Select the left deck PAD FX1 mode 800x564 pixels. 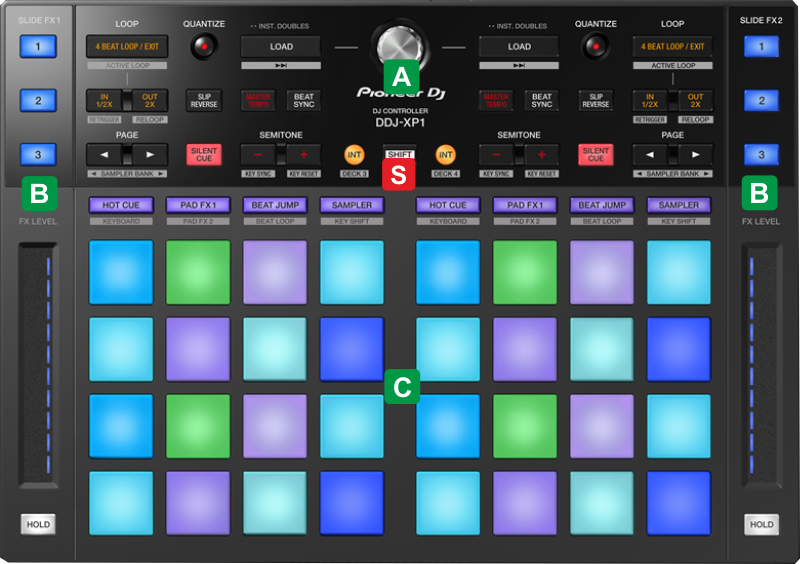point(198,205)
